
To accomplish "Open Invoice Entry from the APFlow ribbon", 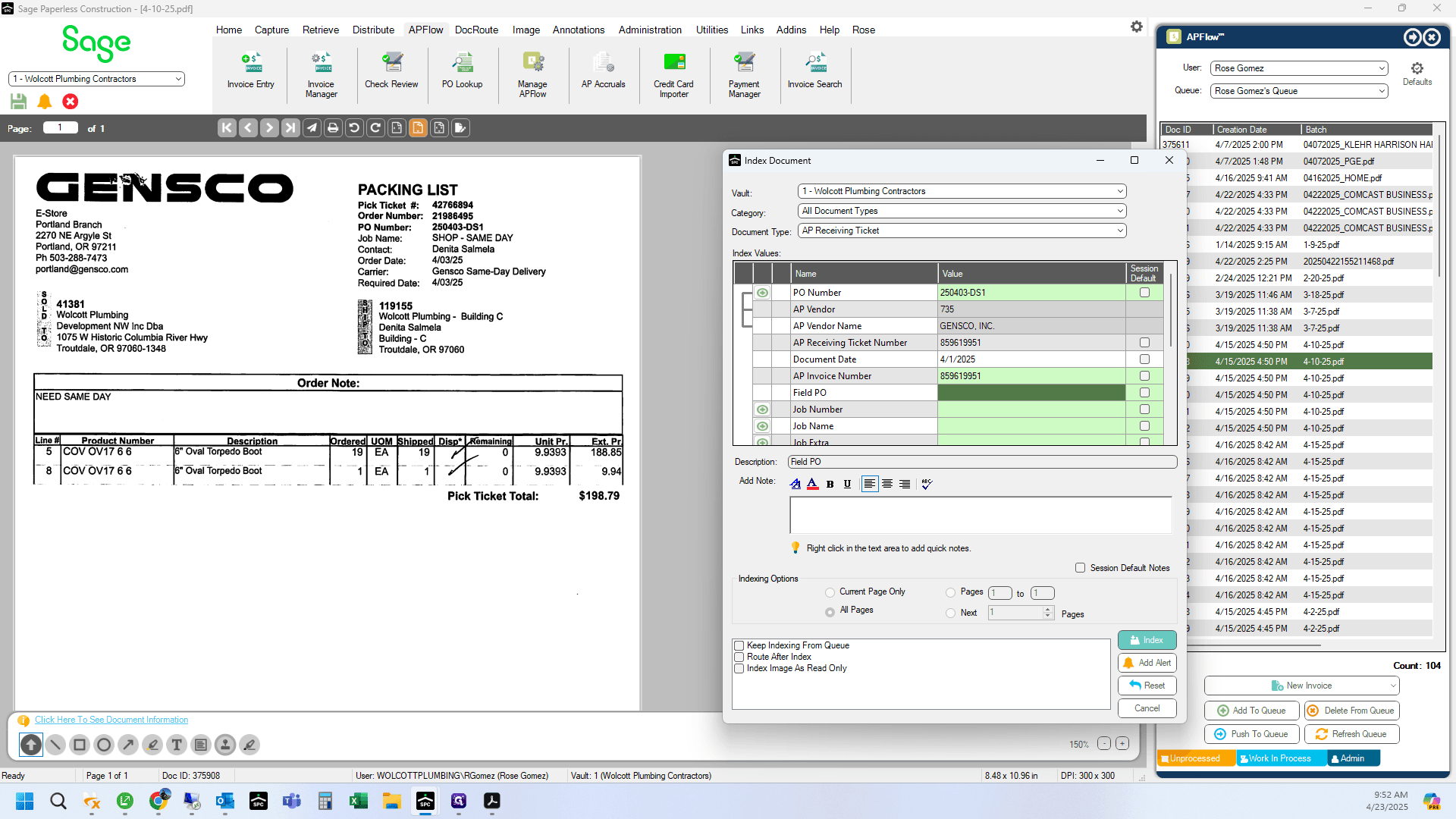I will pyautogui.click(x=251, y=72).
